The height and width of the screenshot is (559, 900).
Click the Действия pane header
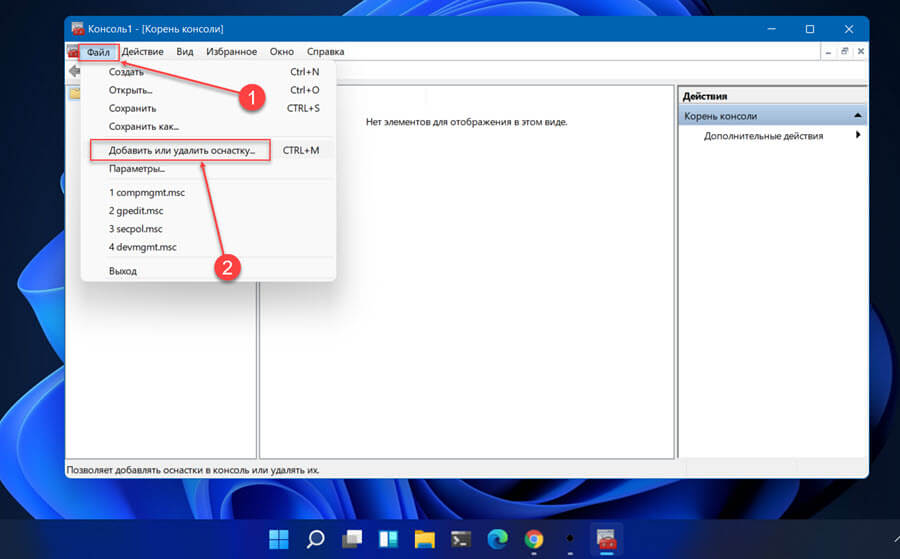click(772, 96)
